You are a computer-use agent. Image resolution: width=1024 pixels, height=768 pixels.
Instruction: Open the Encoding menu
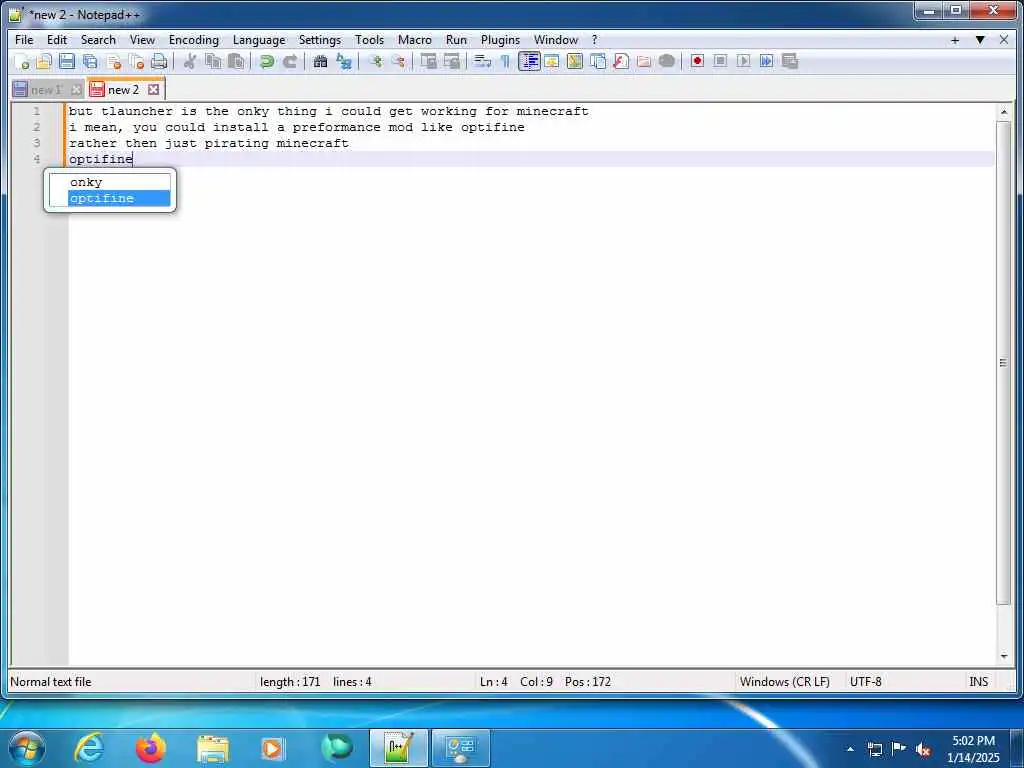[194, 40]
